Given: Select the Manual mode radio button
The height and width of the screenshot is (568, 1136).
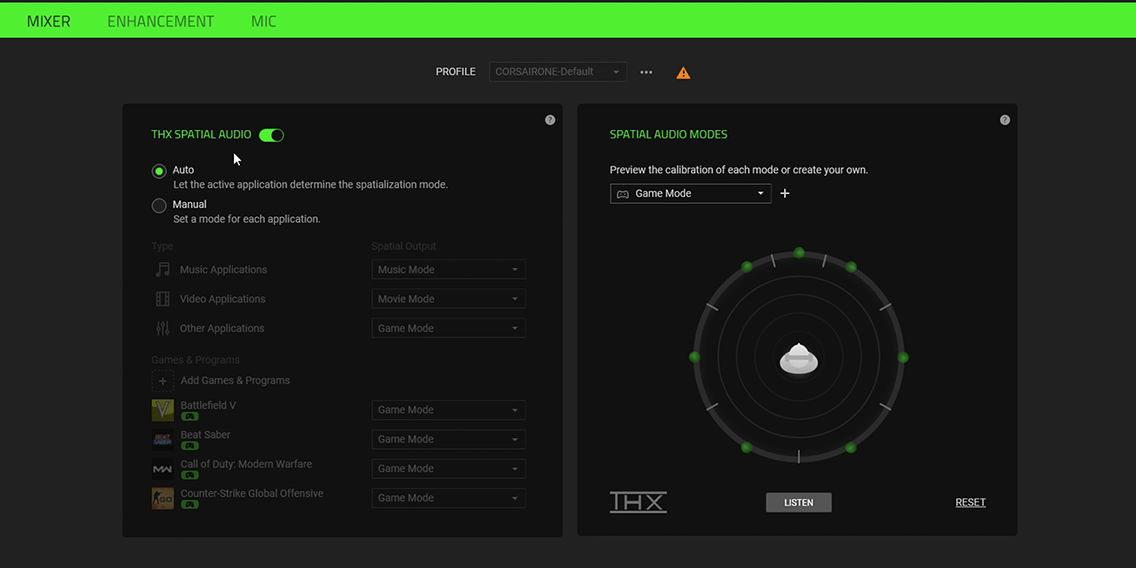Looking at the screenshot, I should (159, 206).
